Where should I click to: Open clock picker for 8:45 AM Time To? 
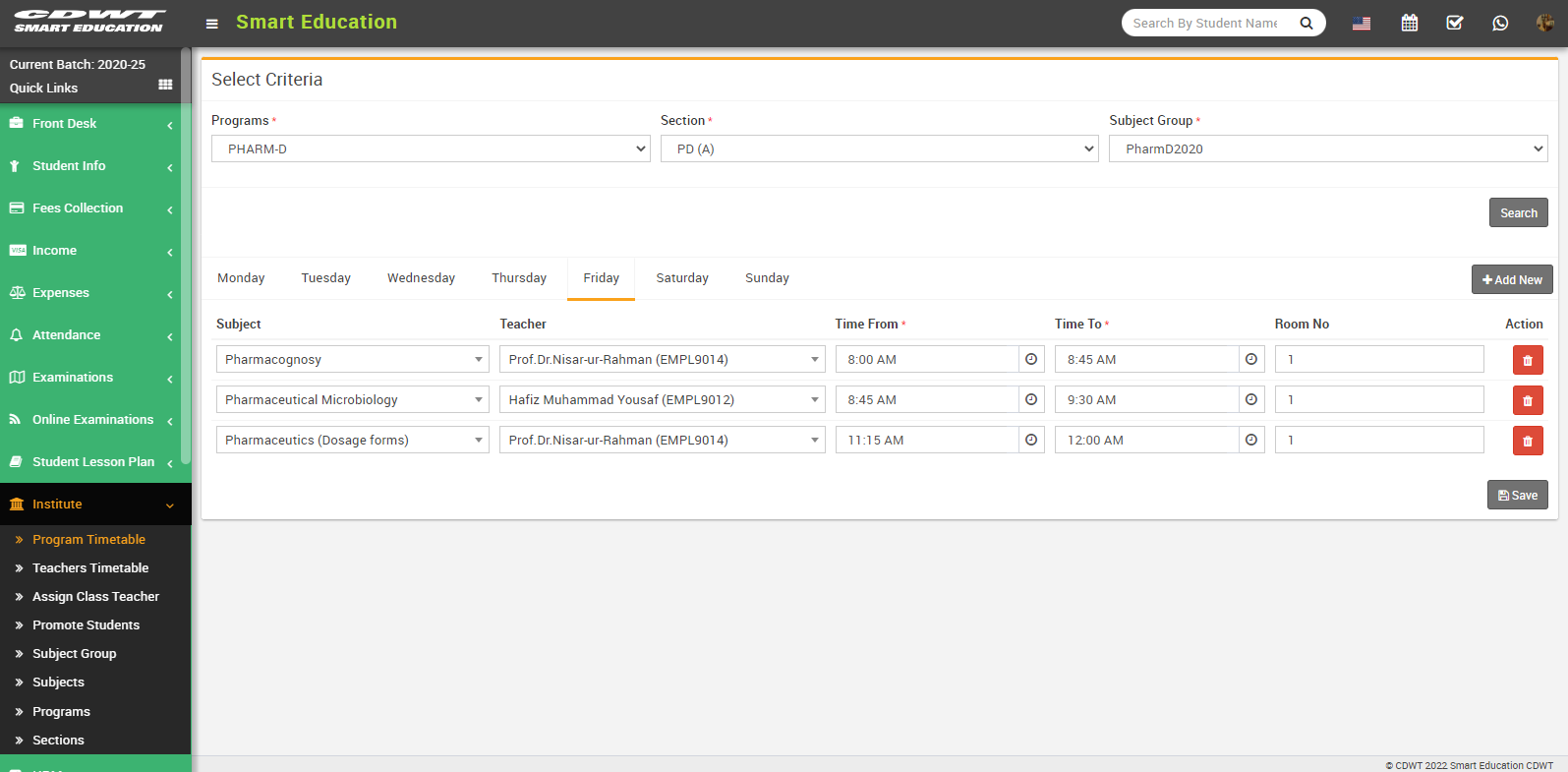(1251, 359)
